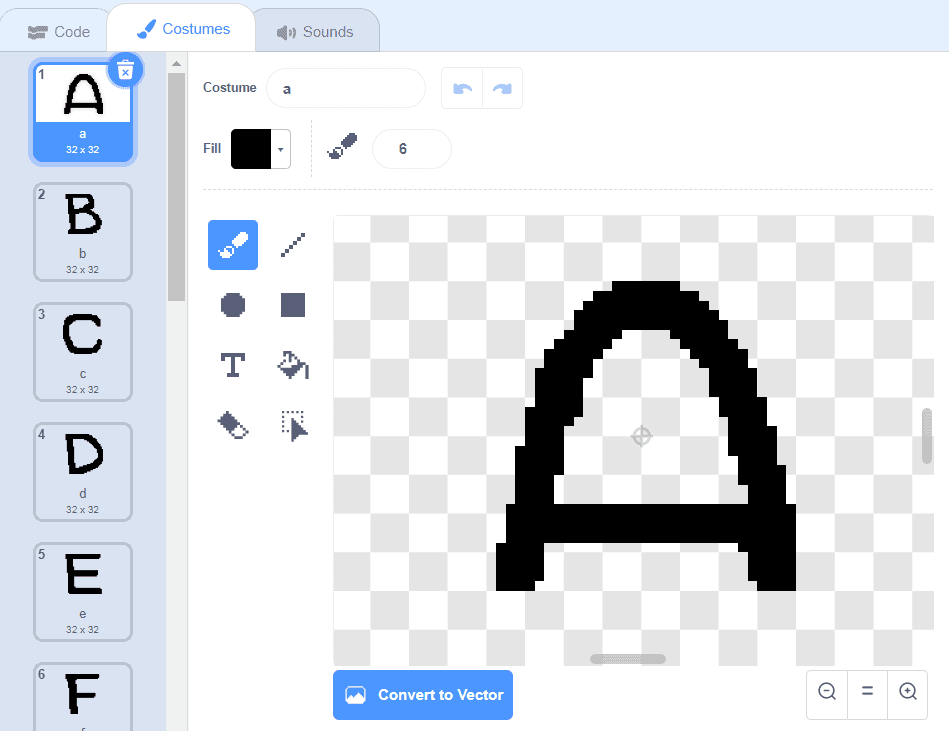Select the Brush tool

pos(232,244)
